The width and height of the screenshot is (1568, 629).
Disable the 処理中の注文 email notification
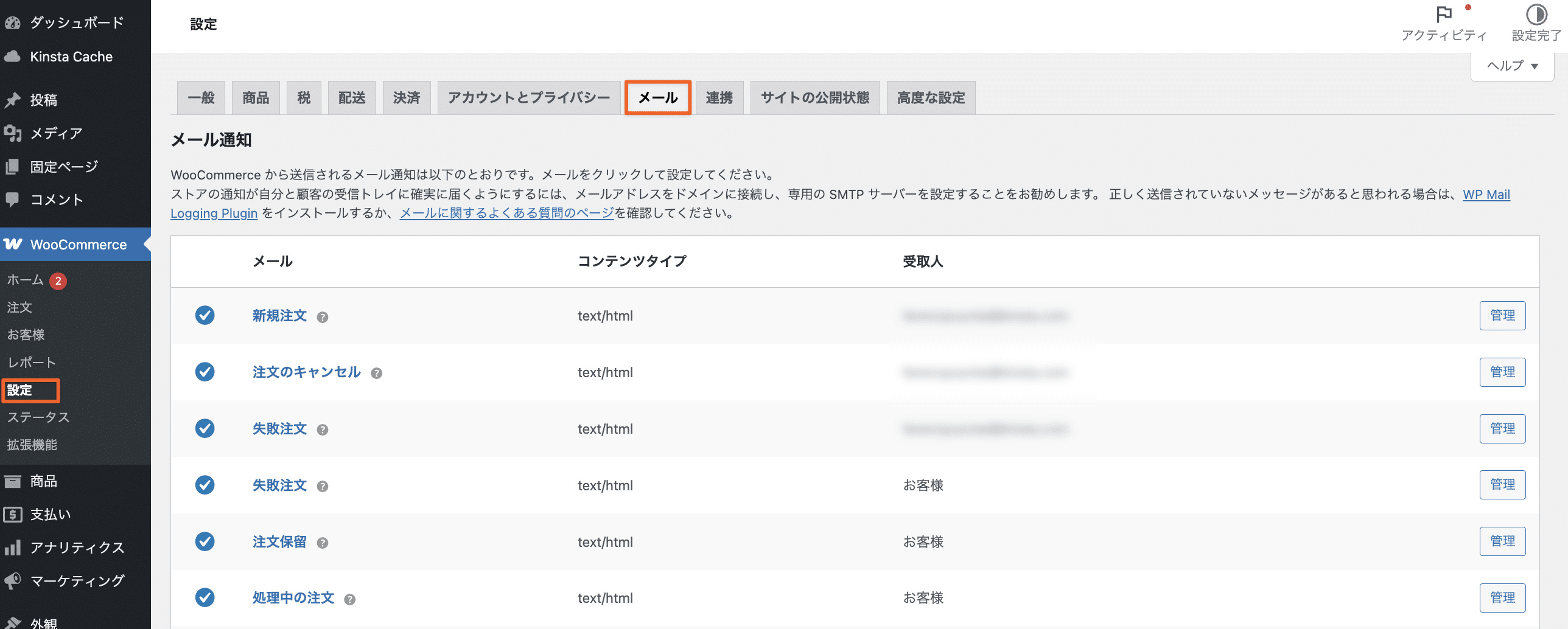point(205,598)
